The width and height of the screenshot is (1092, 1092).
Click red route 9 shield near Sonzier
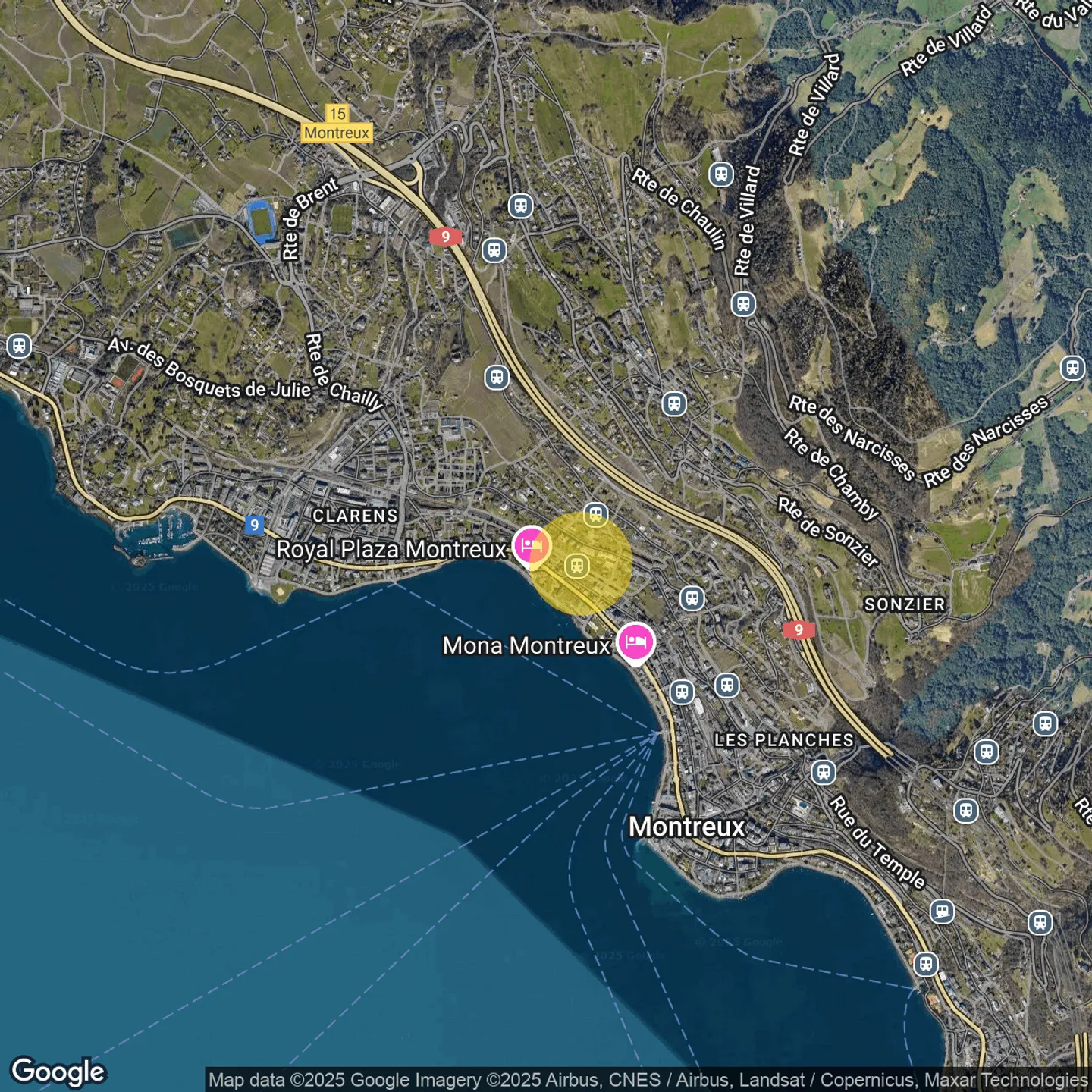point(798,630)
